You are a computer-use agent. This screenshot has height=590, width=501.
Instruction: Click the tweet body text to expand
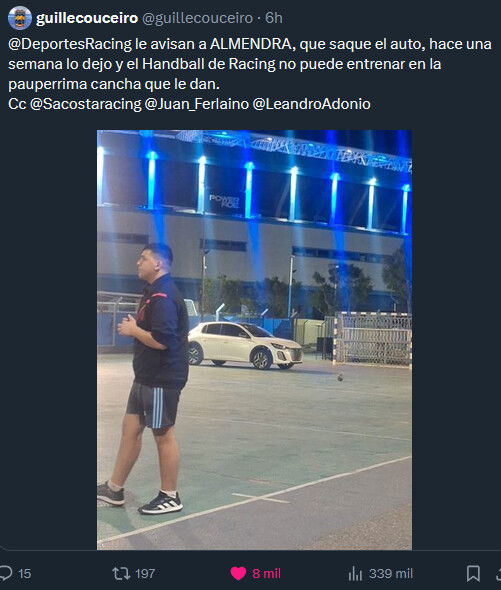(250, 74)
